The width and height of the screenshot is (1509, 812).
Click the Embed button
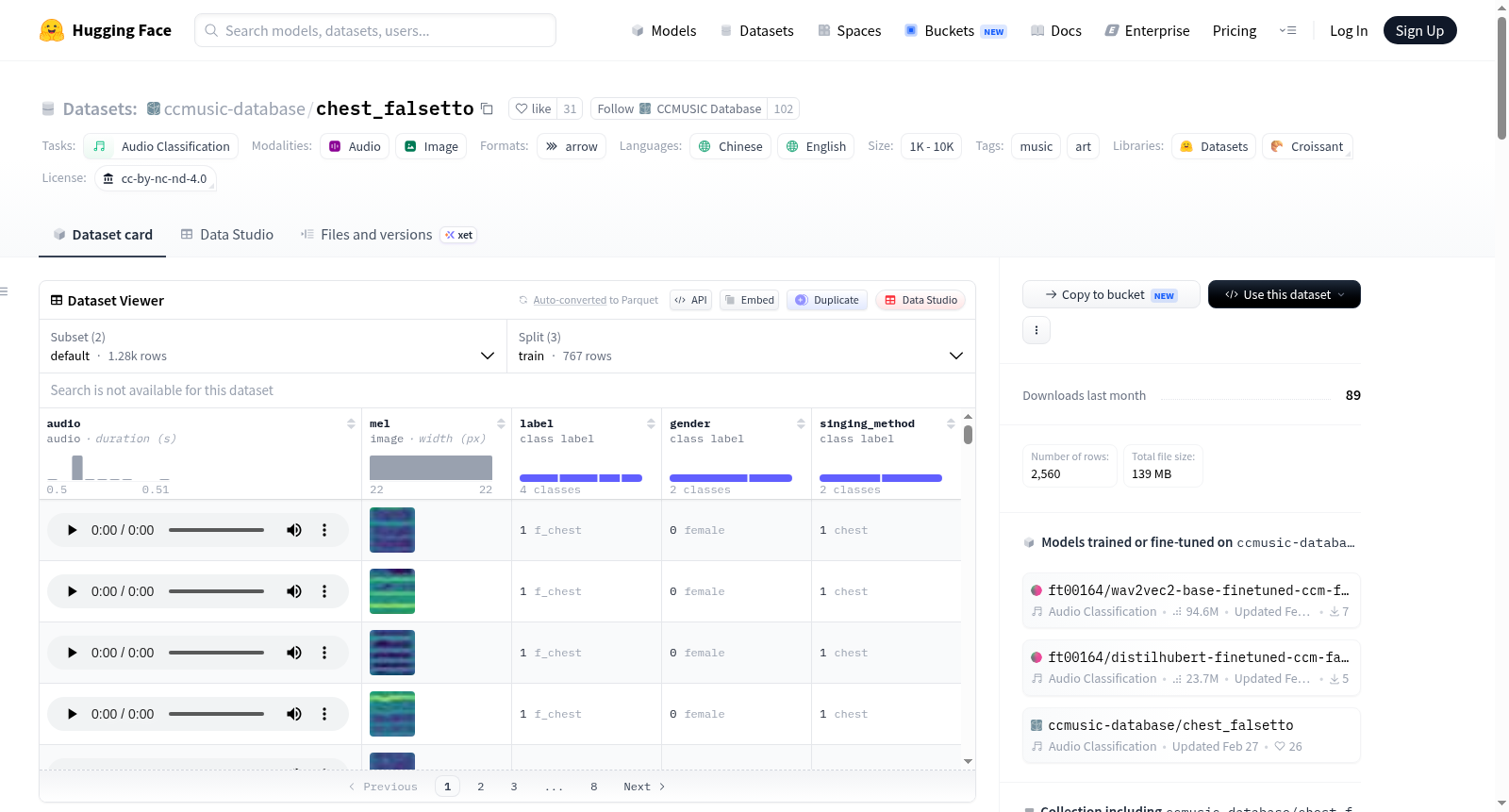click(750, 300)
